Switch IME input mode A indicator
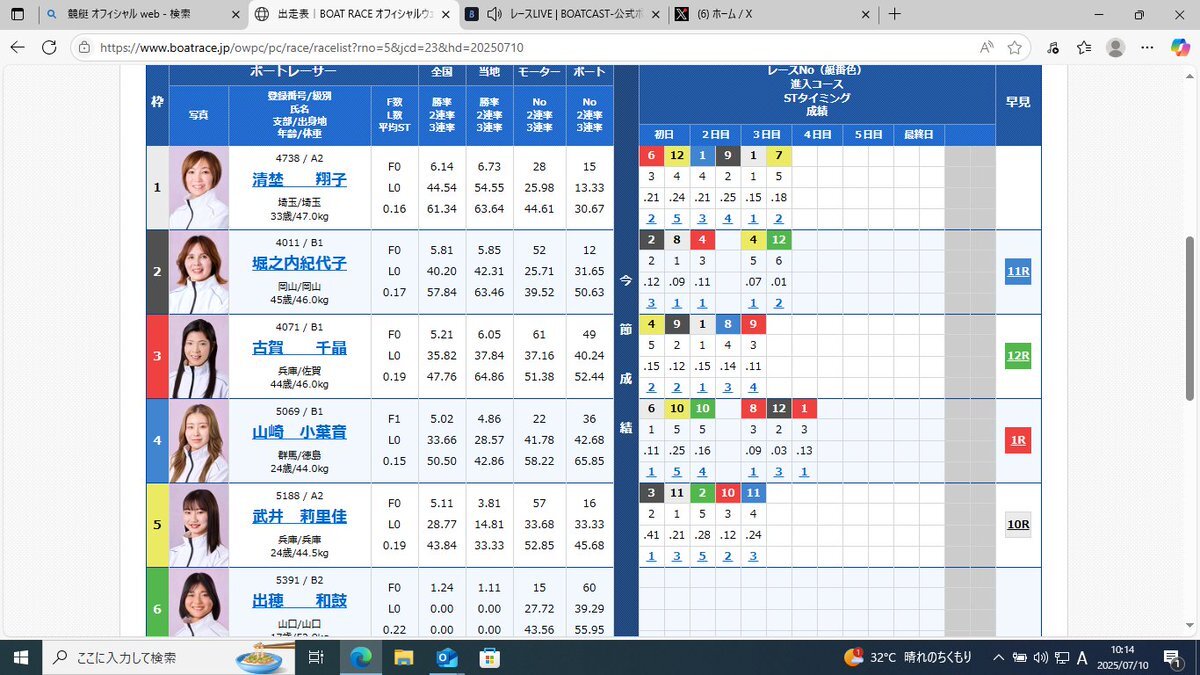The height and width of the screenshot is (675, 1200). coord(1081,657)
